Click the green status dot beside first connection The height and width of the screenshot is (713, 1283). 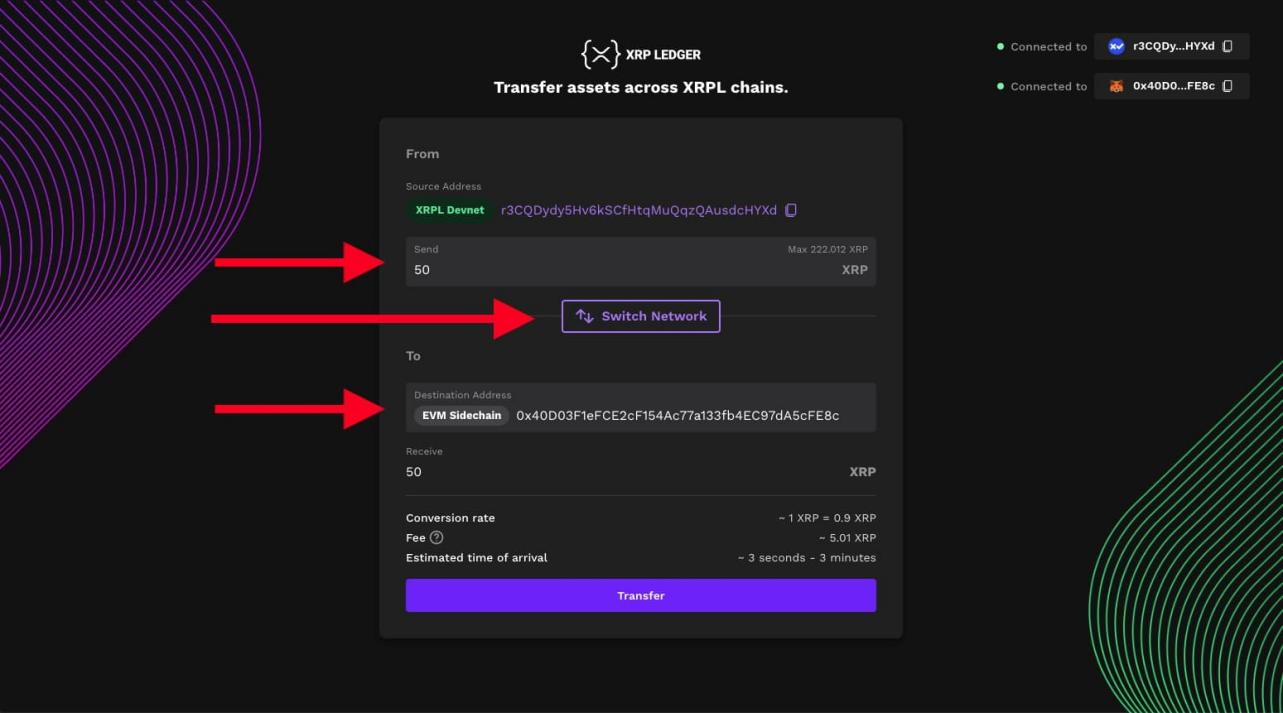1000,47
